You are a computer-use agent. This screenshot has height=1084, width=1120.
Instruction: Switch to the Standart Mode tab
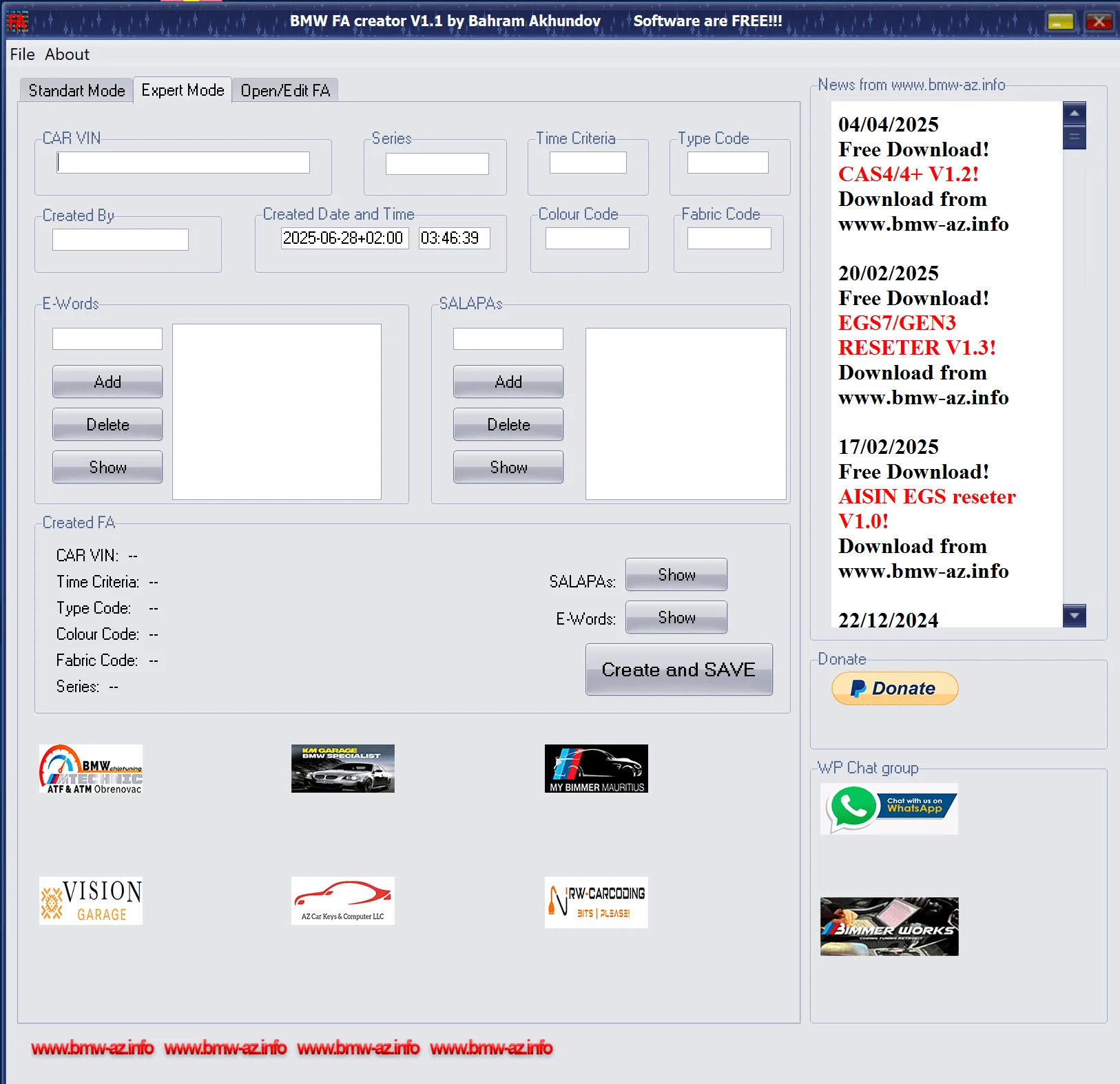76,90
